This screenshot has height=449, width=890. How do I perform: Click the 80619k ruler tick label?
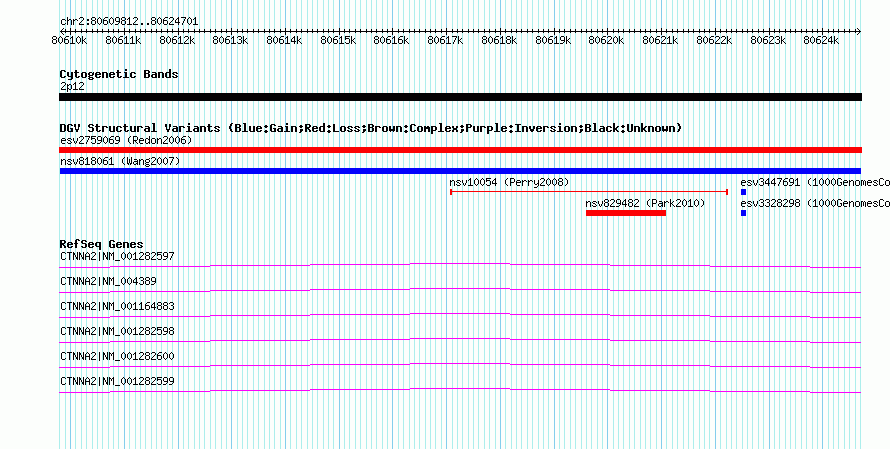[553, 40]
